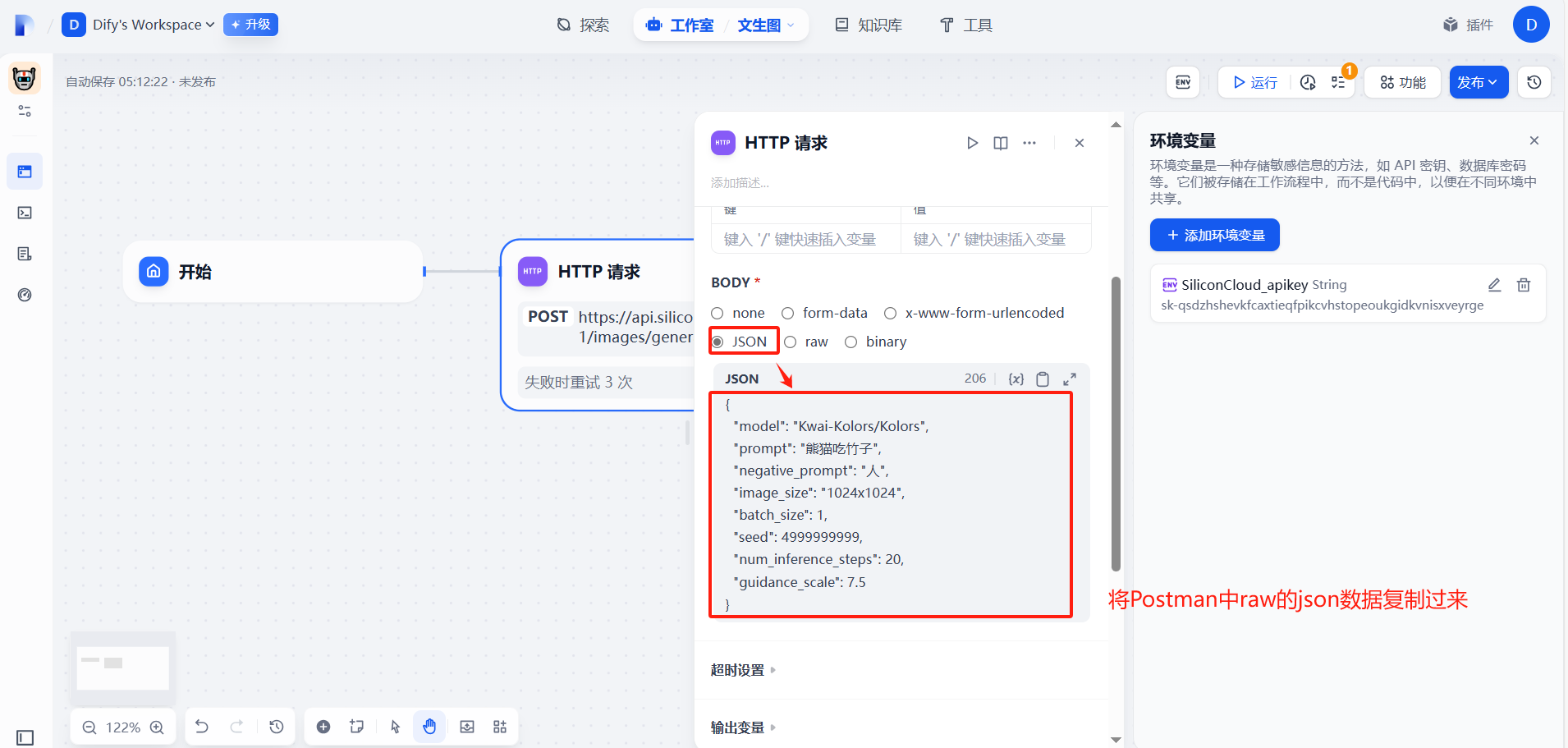Edit the SiliconCloud_apikey variable
Image resolution: width=1568 pixels, height=748 pixels.
(x=1494, y=285)
